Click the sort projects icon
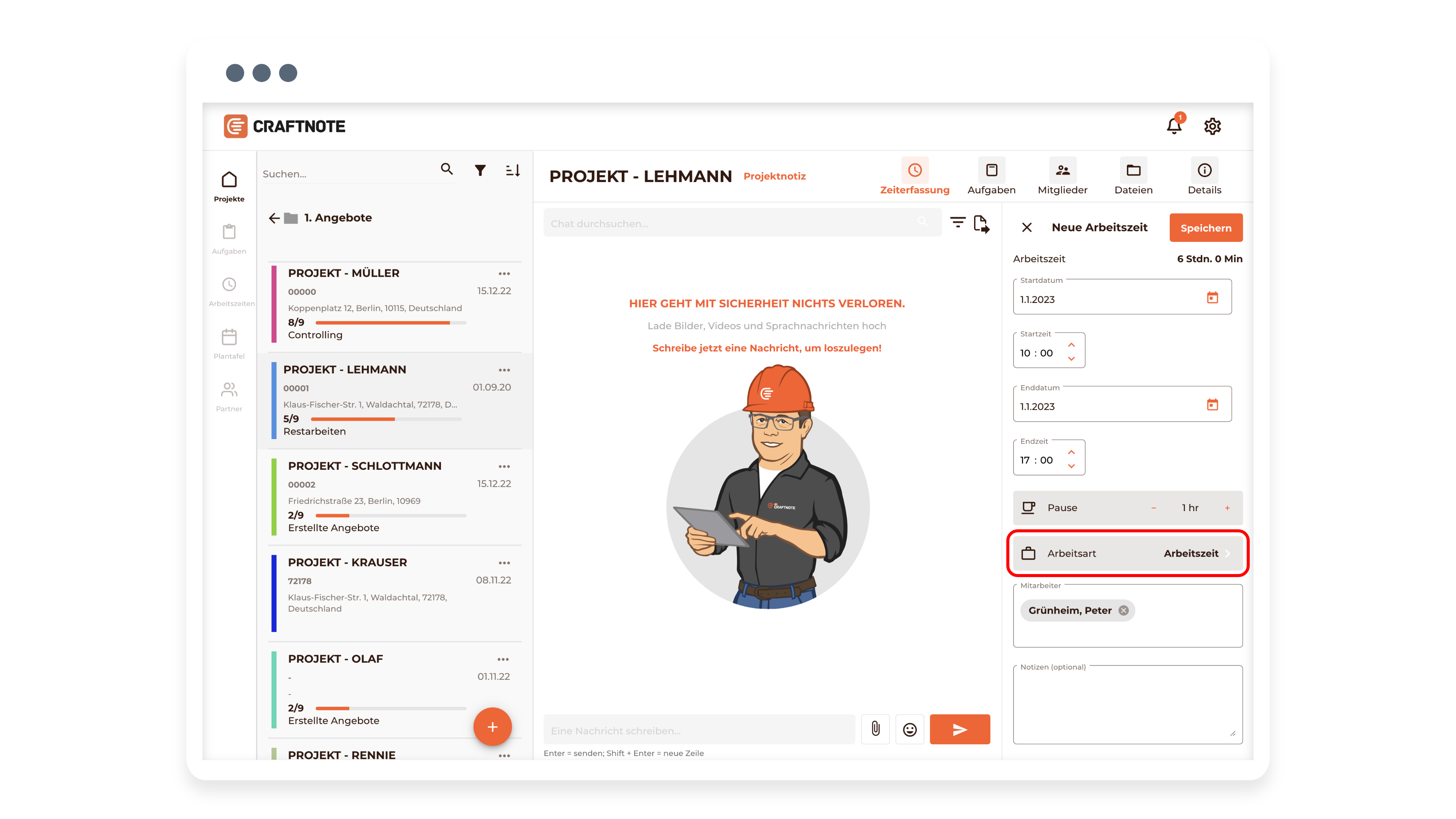 coord(513,170)
